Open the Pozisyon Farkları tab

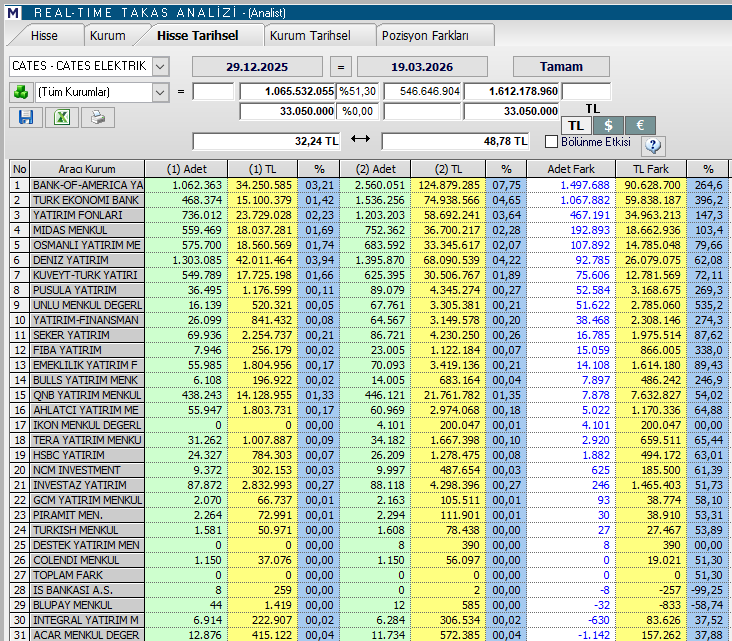coord(425,35)
